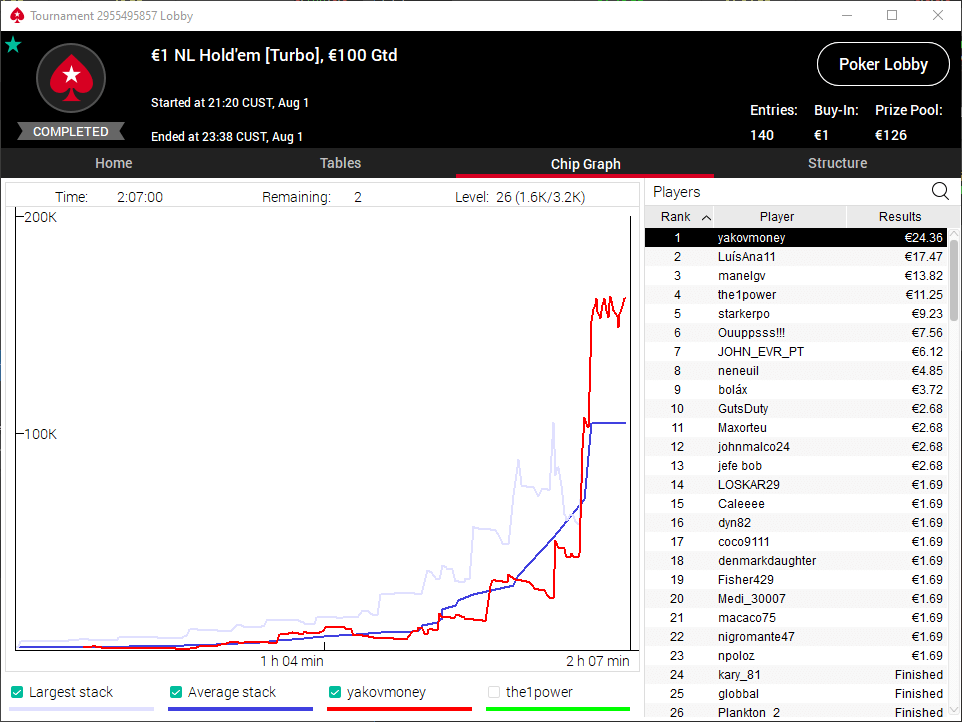Switch to the Home tab
The height and width of the screenshot is (722, 962).
coord(114,163)
